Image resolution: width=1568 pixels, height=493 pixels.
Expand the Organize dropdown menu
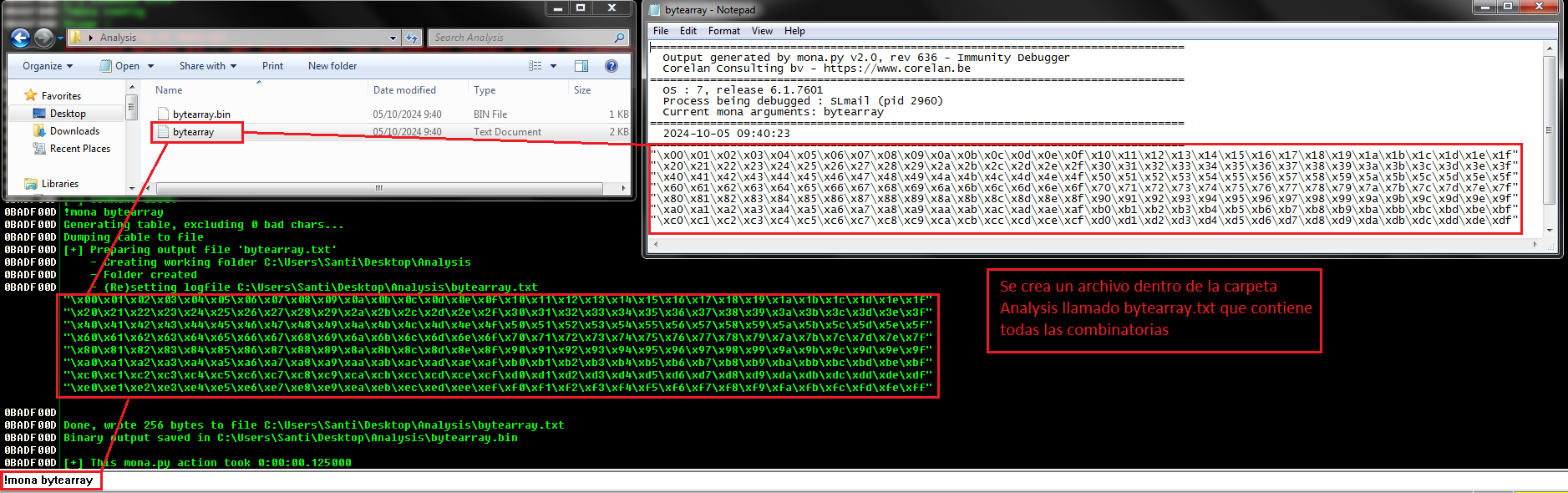click(48, 66)
